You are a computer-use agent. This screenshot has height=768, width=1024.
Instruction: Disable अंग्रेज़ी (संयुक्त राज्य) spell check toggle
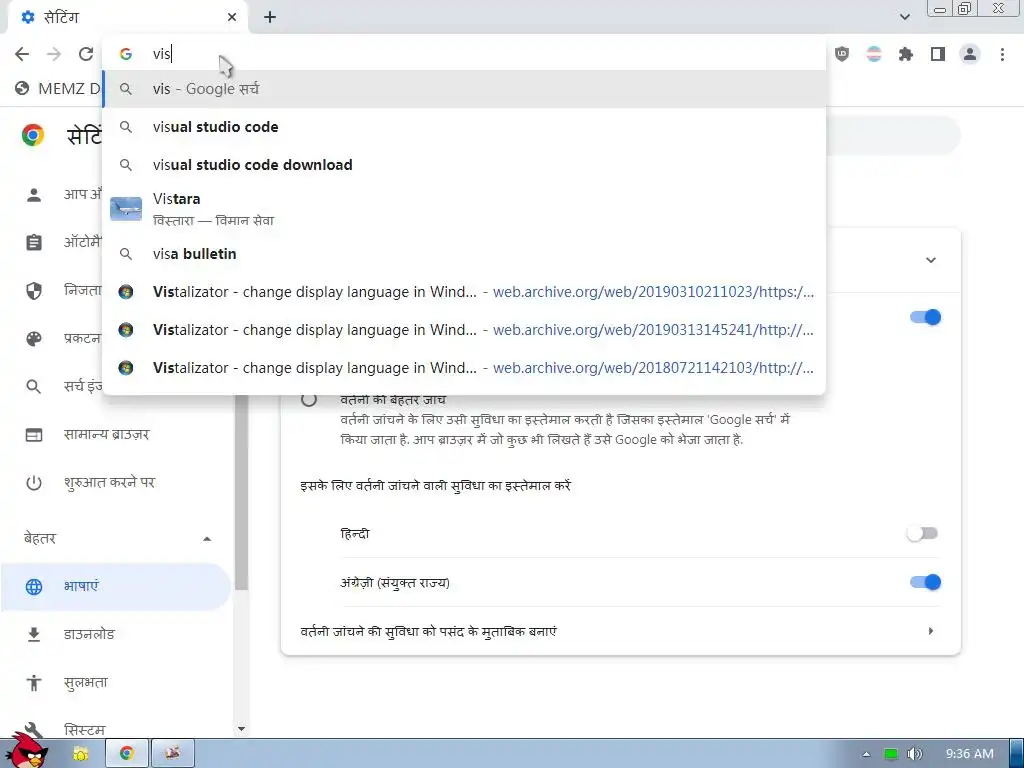click(925, 582)
